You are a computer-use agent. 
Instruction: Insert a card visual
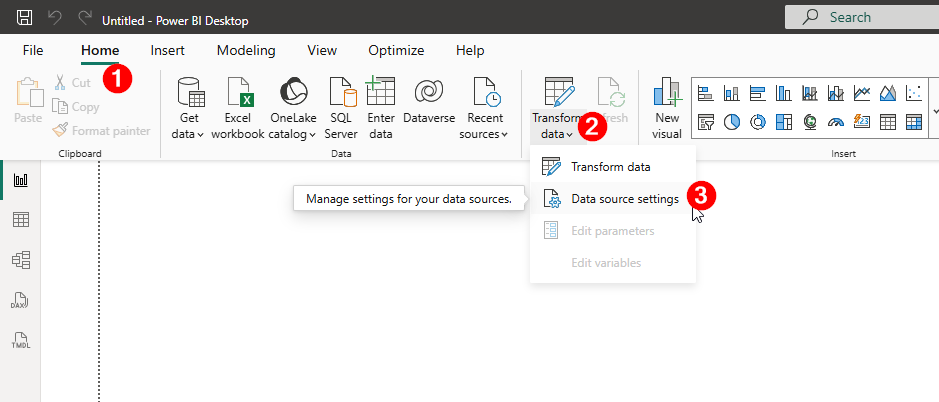[x=862, y=122]
